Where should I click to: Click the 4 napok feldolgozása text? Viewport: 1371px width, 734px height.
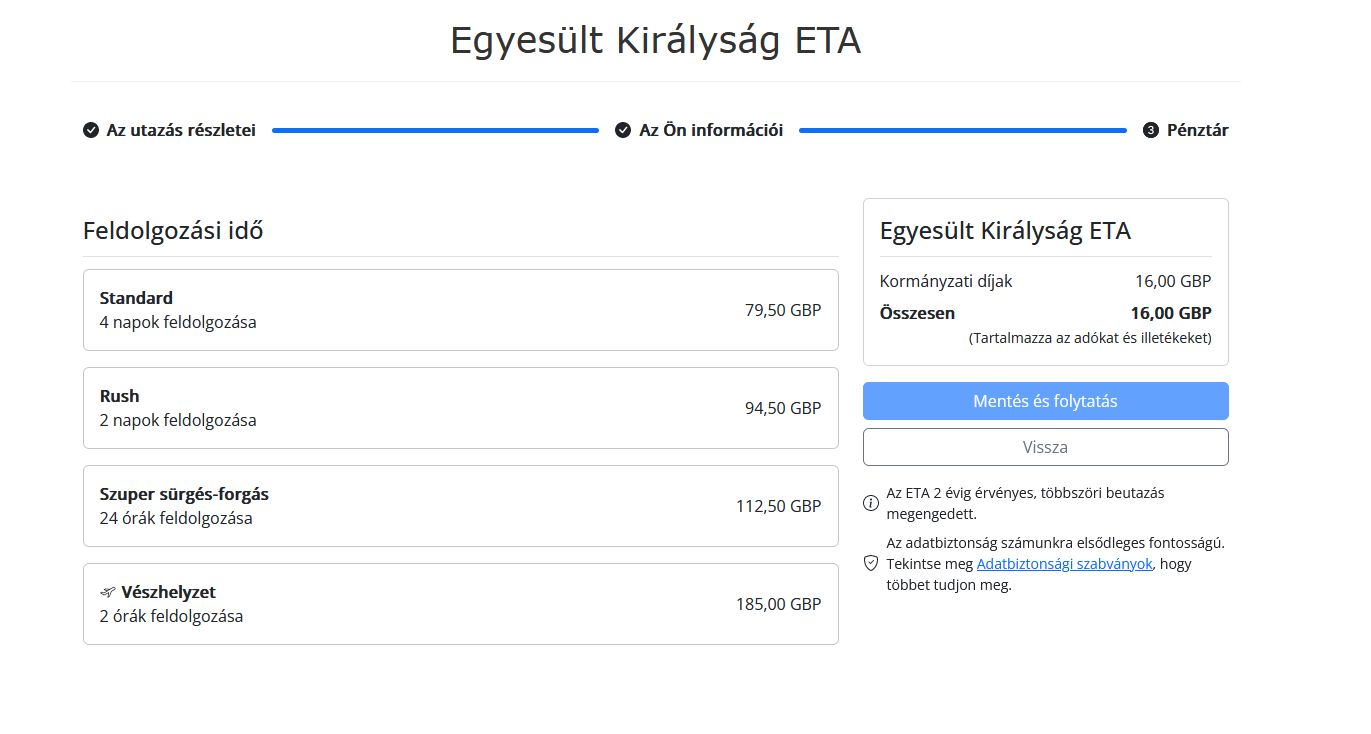178,322
